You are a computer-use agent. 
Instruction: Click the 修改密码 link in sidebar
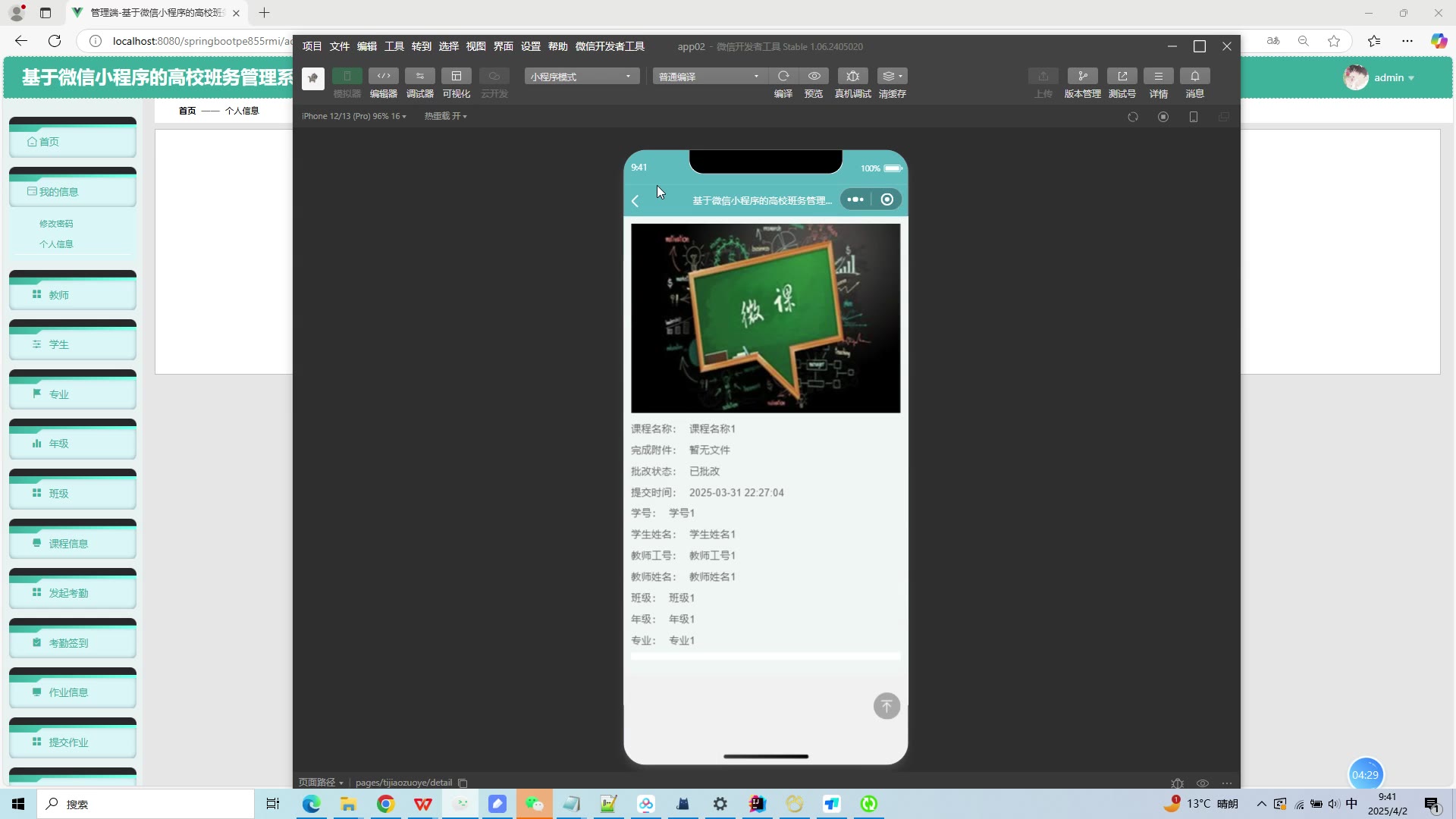coord(56,224)
